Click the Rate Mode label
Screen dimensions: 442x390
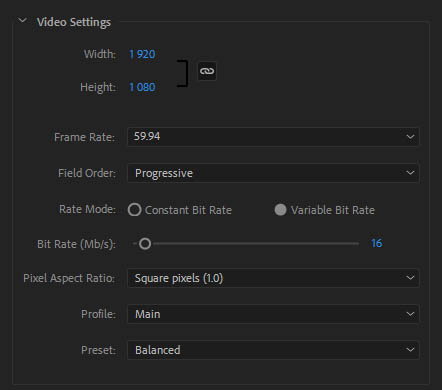click(x=87, y=209)
